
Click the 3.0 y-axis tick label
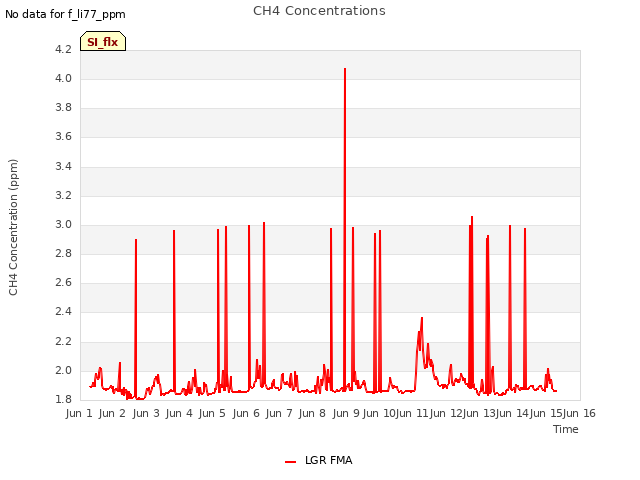pos(63,224)
